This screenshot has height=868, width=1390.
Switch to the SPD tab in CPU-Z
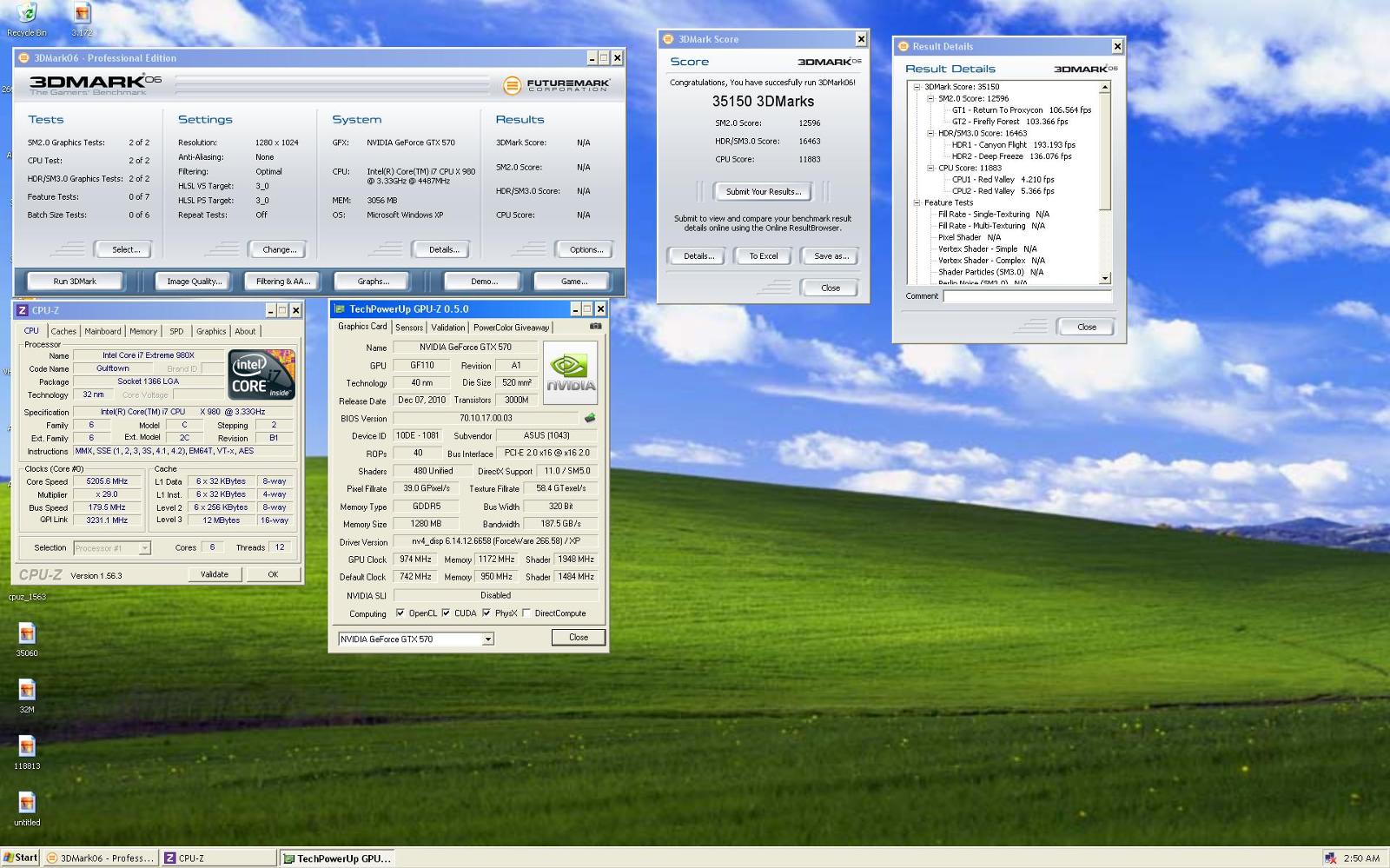click(x=176, y=331)
